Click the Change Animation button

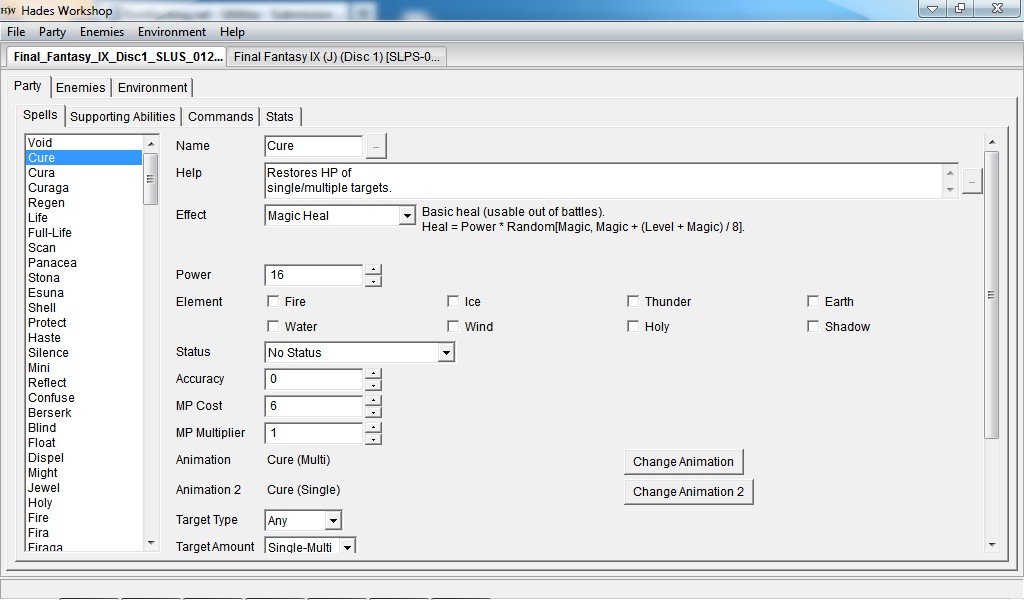(x=683, y=462)
